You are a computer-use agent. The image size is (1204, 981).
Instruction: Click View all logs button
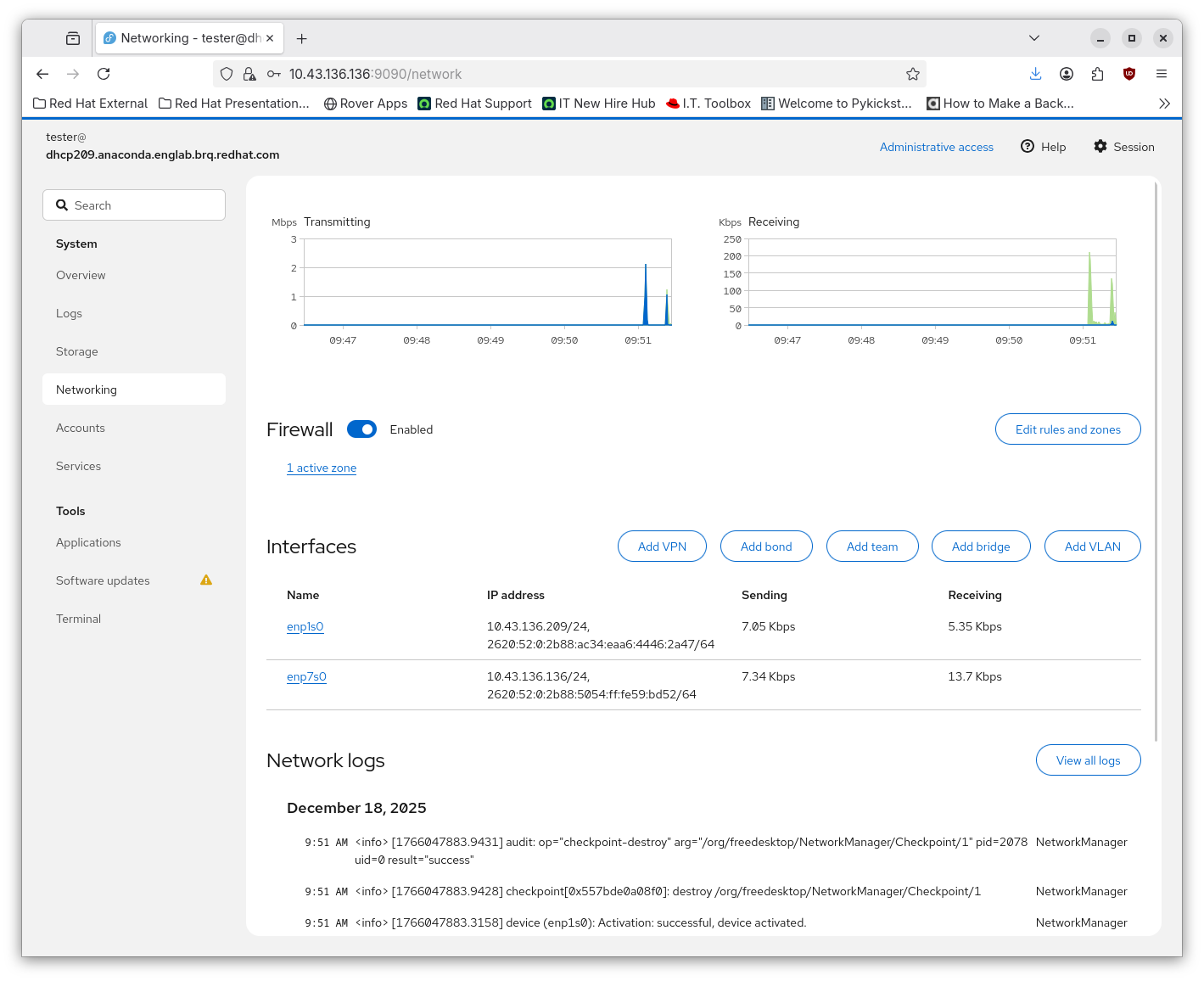1088,760
